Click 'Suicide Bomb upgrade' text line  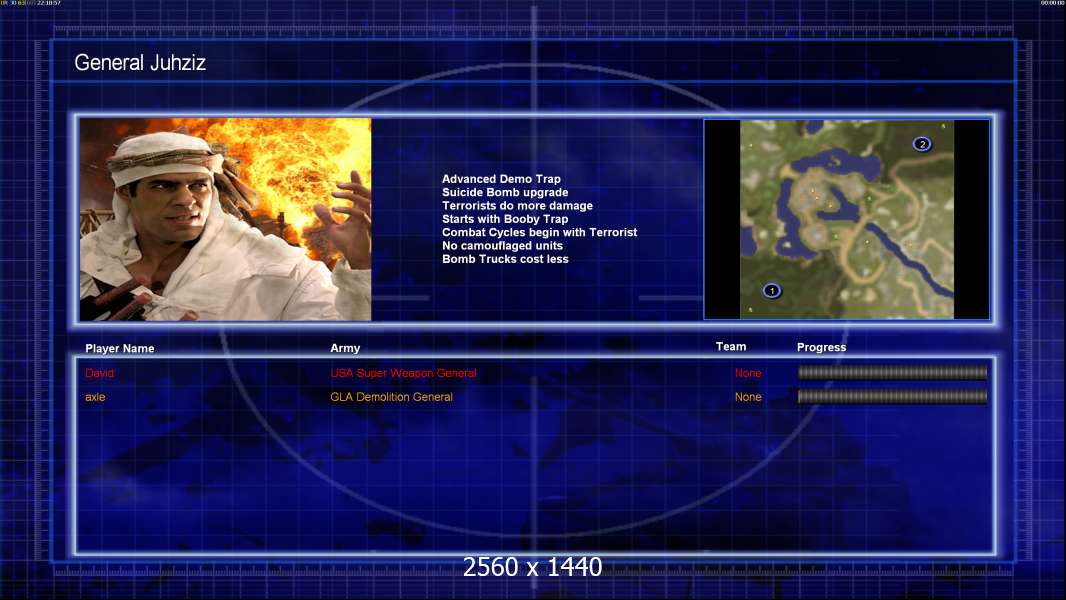coord(505,192)
